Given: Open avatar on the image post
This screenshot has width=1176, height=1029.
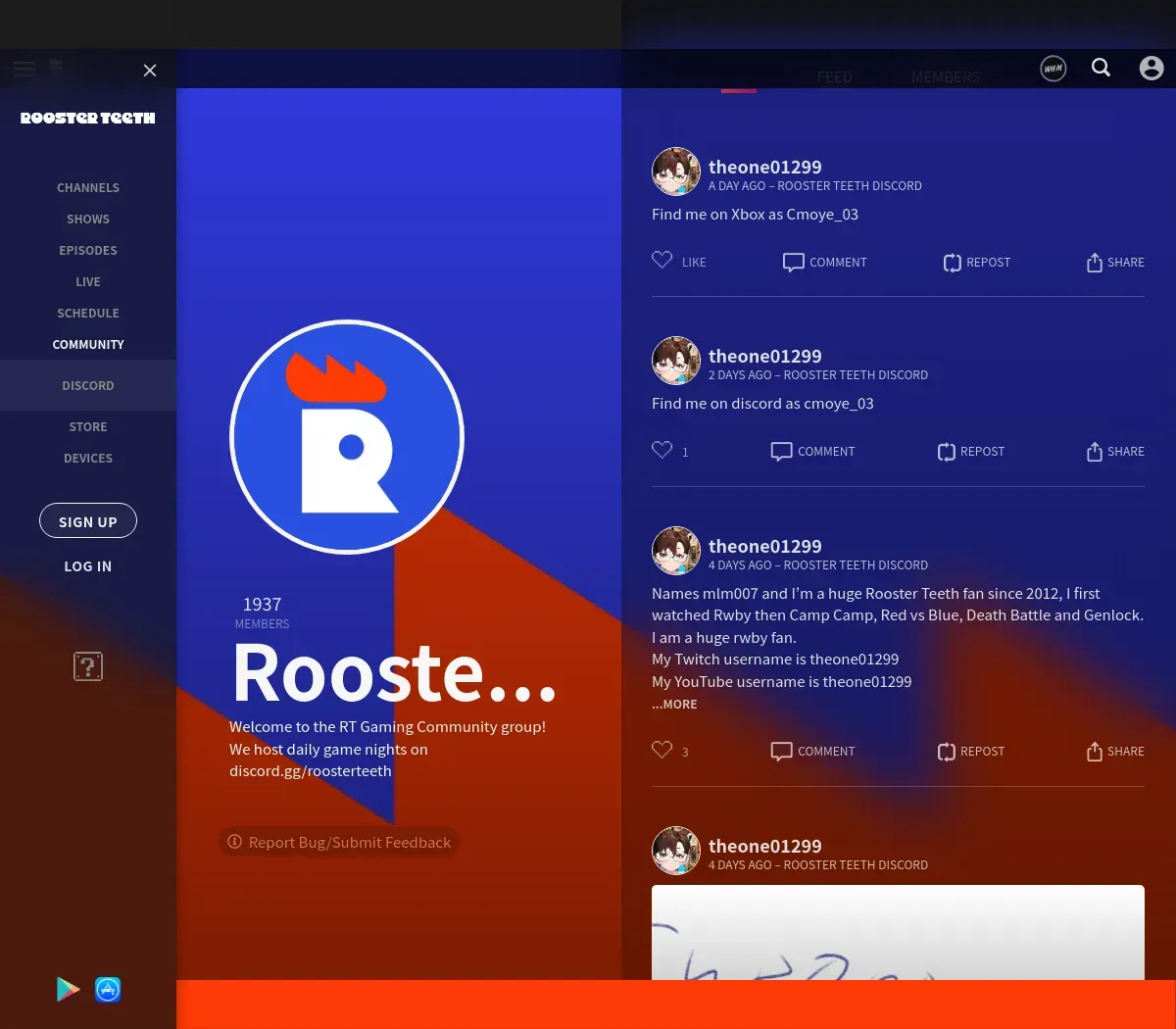Looking at the screenshot, I should coord(676,851).
